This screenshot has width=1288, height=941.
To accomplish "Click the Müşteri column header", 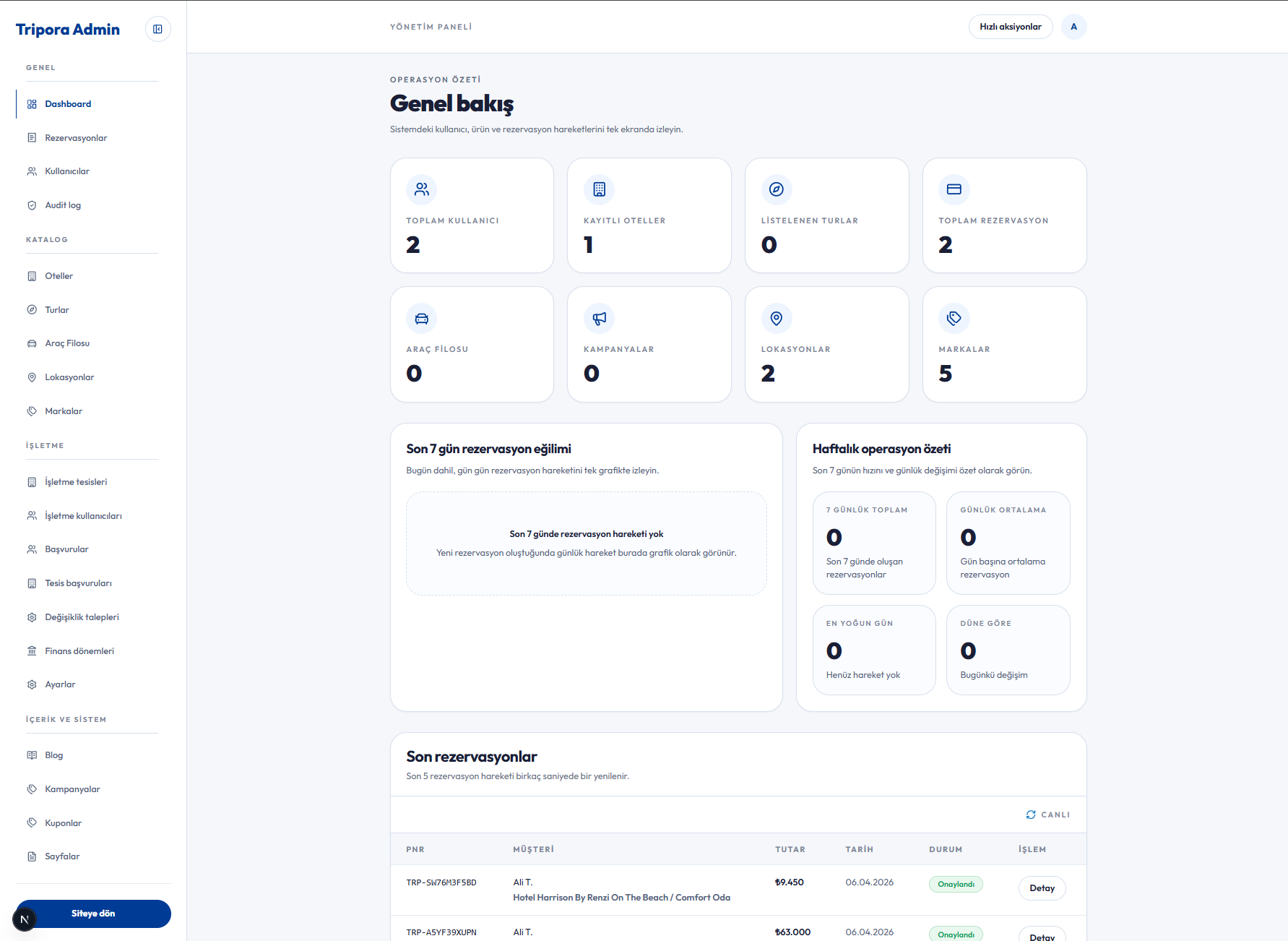I will click(534, 849).
